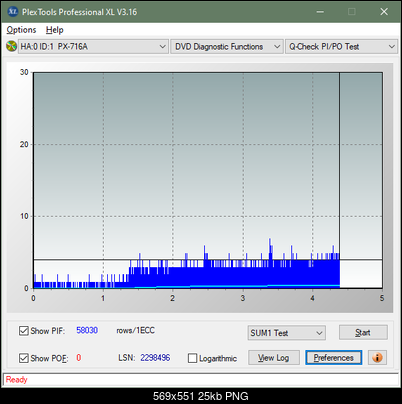The height and width of the screenshot is (404, 402).
Task: Click the Ready status bar text
Action: (x=16, y=380)
